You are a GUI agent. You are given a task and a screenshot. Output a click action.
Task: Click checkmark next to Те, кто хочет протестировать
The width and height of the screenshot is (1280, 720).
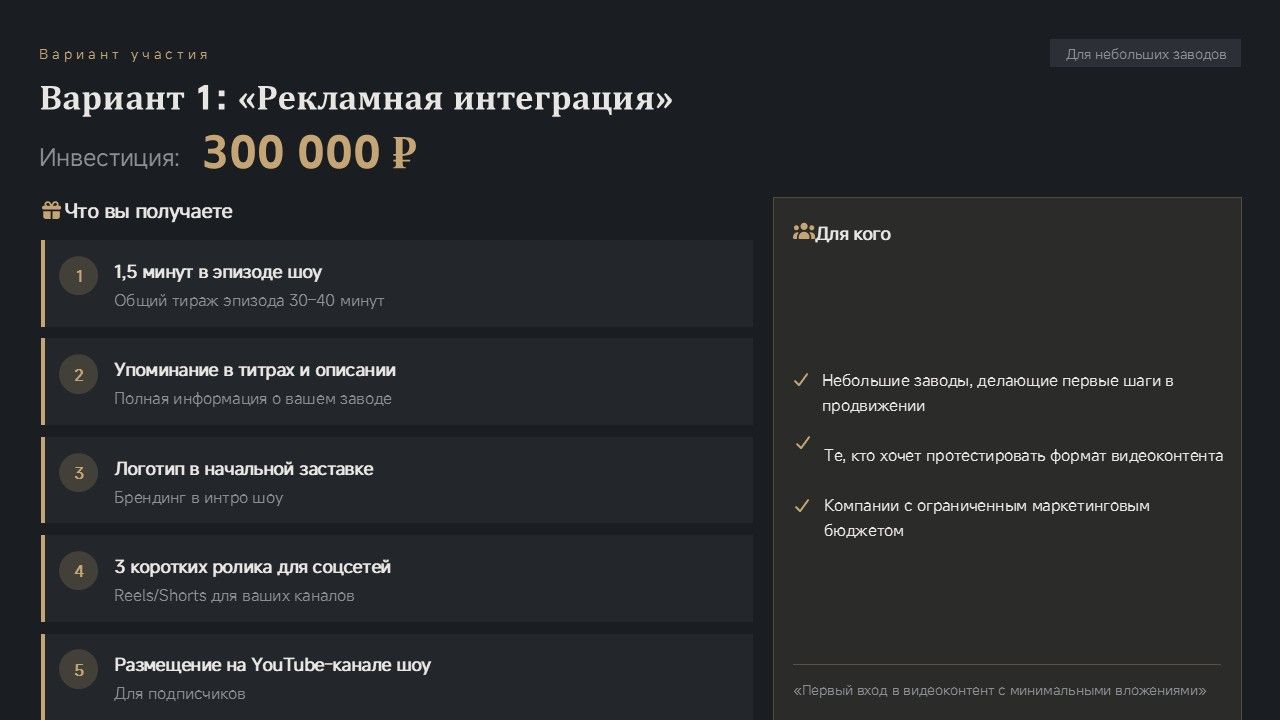pyautogui.click(x=802, y=443)
